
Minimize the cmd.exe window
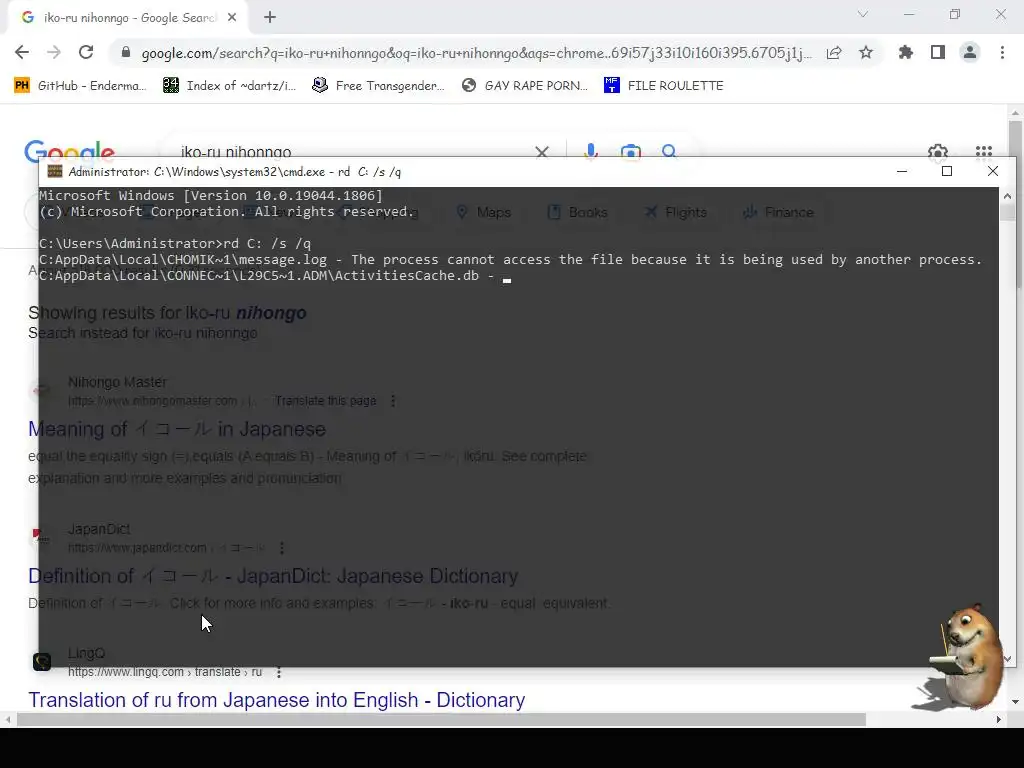click(x=902, y=171)
